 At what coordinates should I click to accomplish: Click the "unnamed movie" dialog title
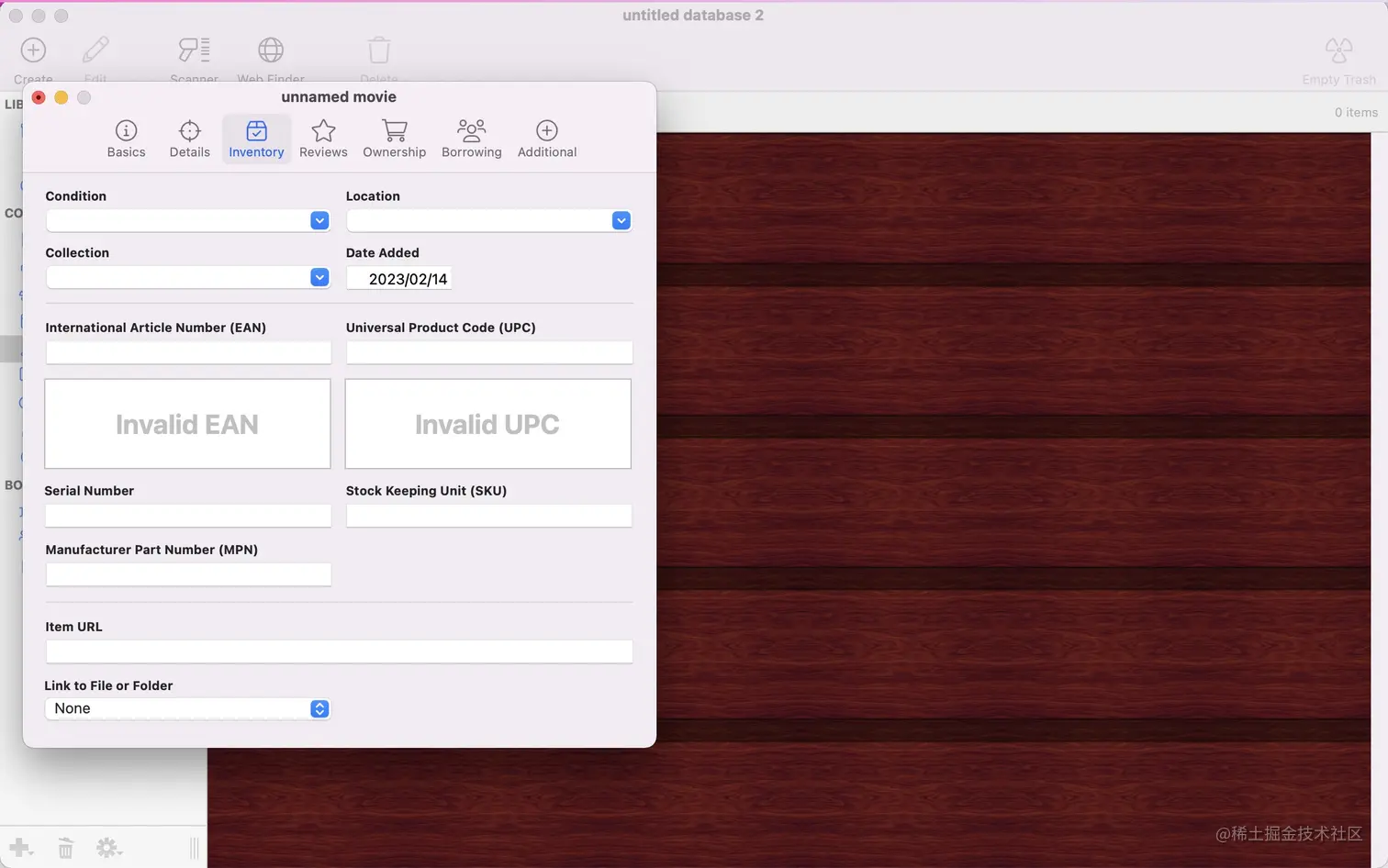point(339,97)
